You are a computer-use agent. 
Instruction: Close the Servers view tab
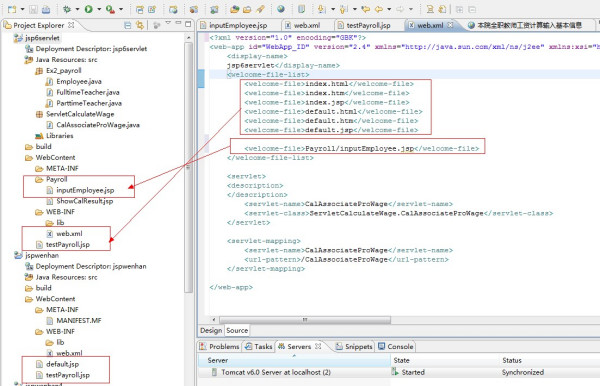(318, 346)
